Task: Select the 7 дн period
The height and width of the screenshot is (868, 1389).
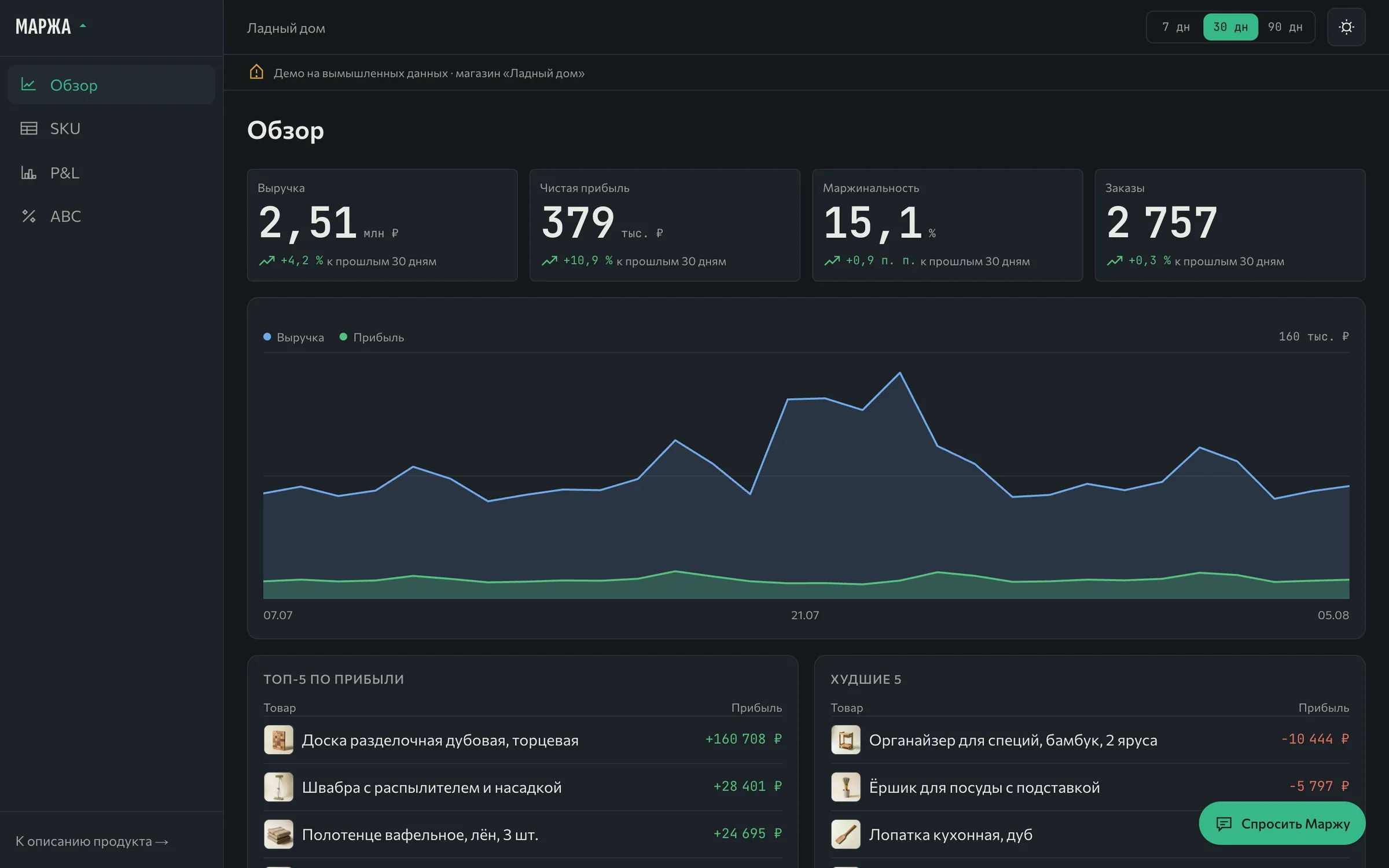Action: click(1175, 27)
